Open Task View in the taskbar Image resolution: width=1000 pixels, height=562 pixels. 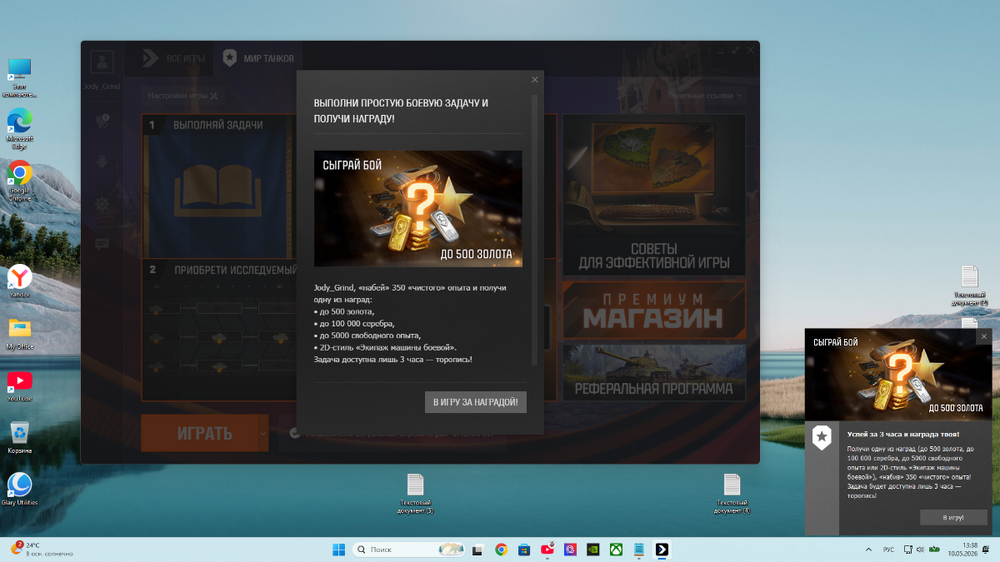478,549
